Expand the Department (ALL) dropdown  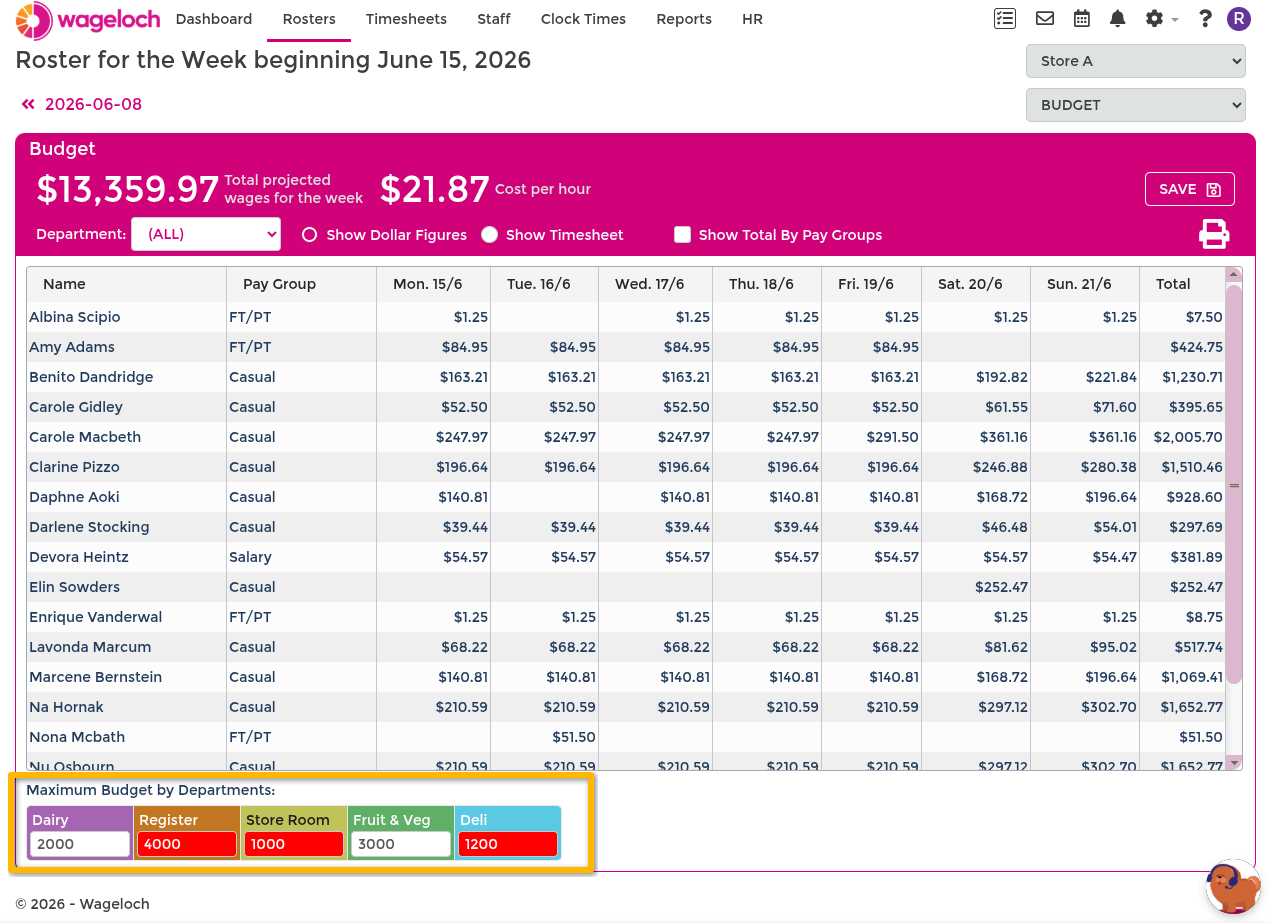[x=206, y=234]
